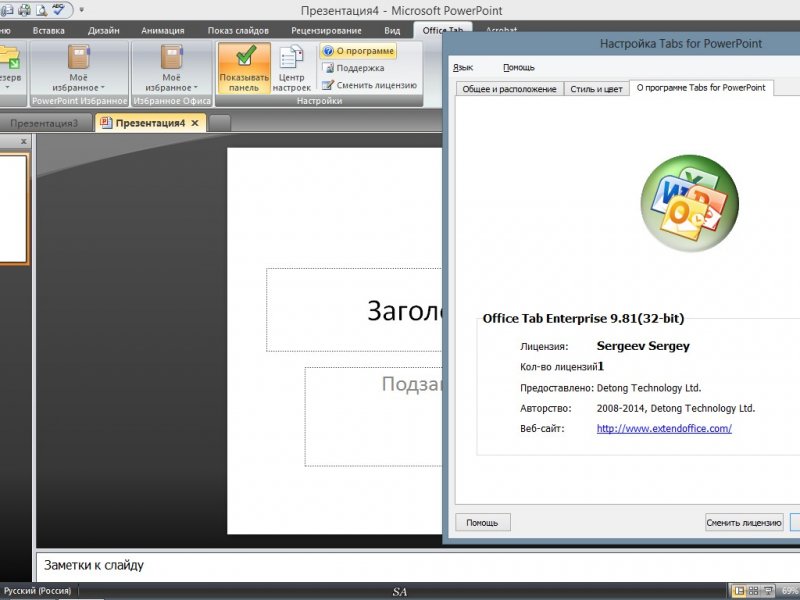Close the Презентация4 document tab
Screen dimensions: 800x600
point(195,123)
